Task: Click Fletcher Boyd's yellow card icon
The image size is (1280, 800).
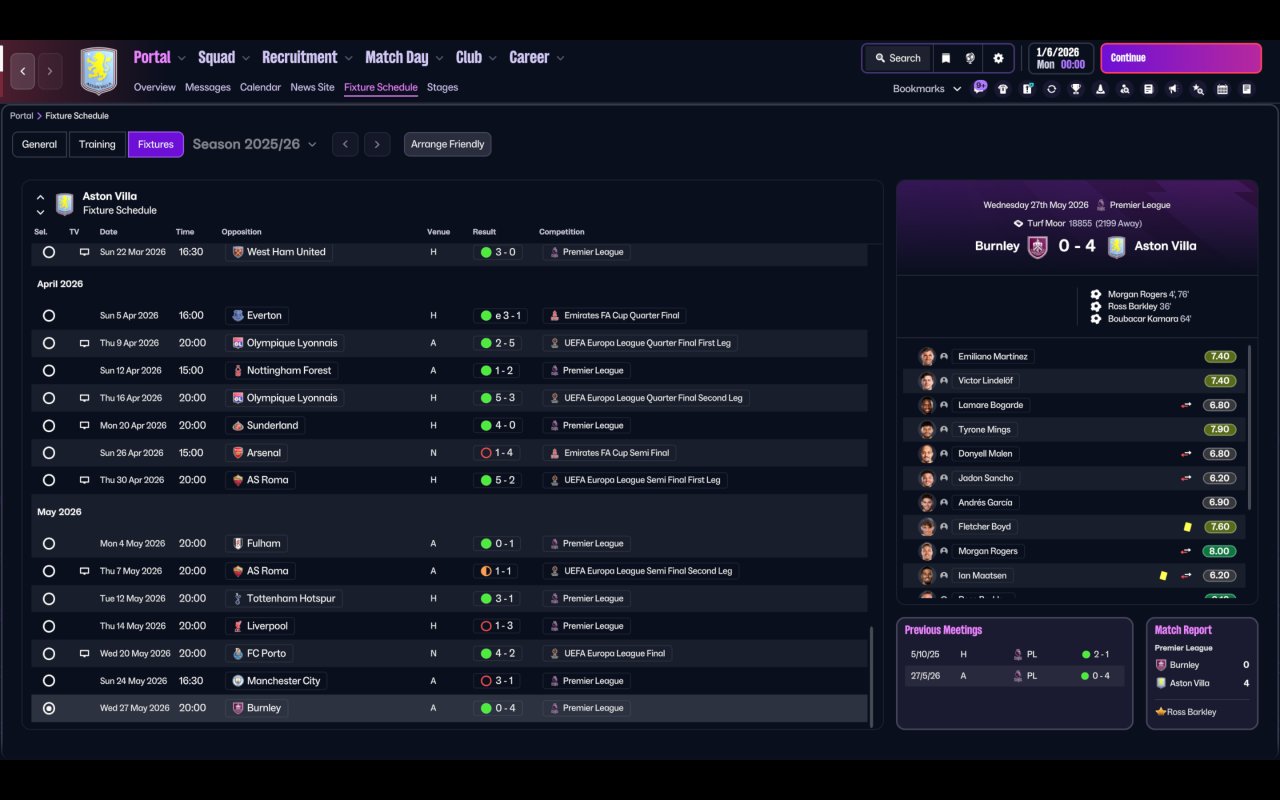Action: tap(1187, 527)
